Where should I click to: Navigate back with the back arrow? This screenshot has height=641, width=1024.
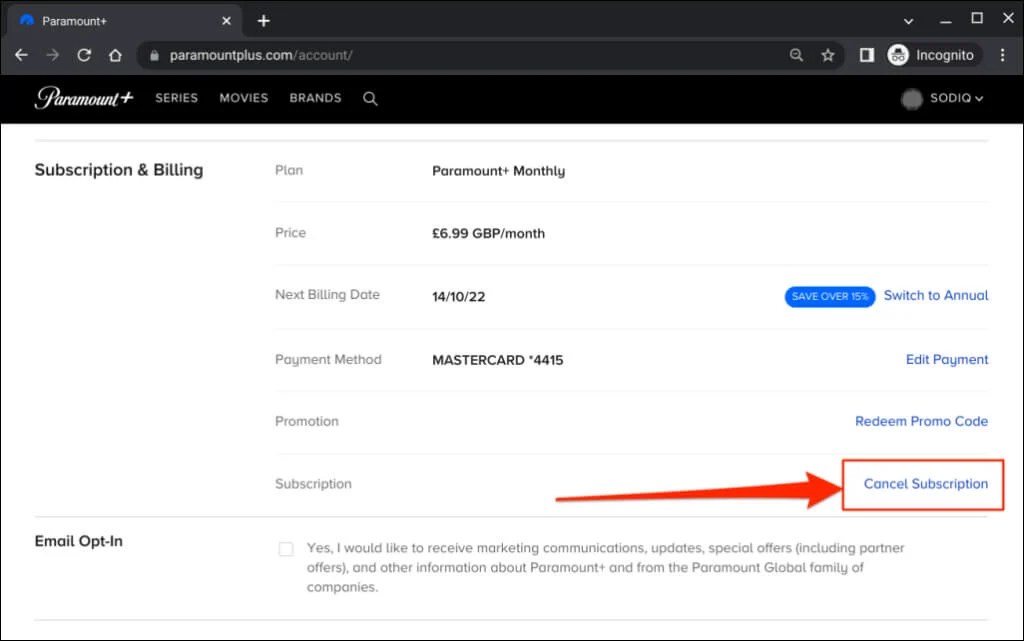pos(21,55)
